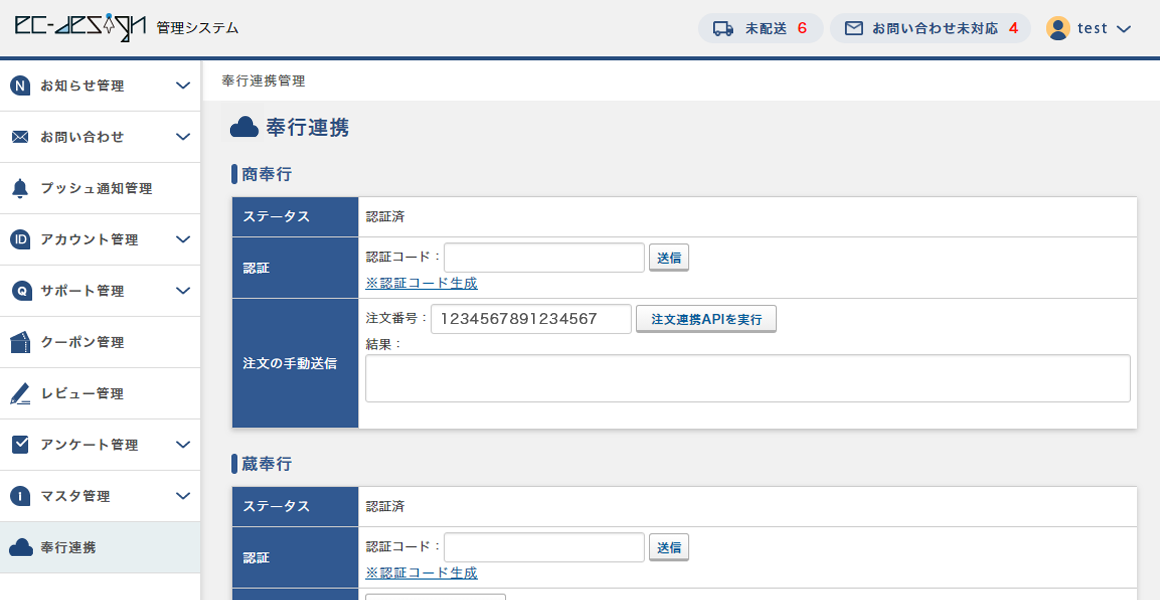The height and width of the screenshot is (600, 1160).
Task: Click the ID icon for アカウント管理
Action: point(20,240)
